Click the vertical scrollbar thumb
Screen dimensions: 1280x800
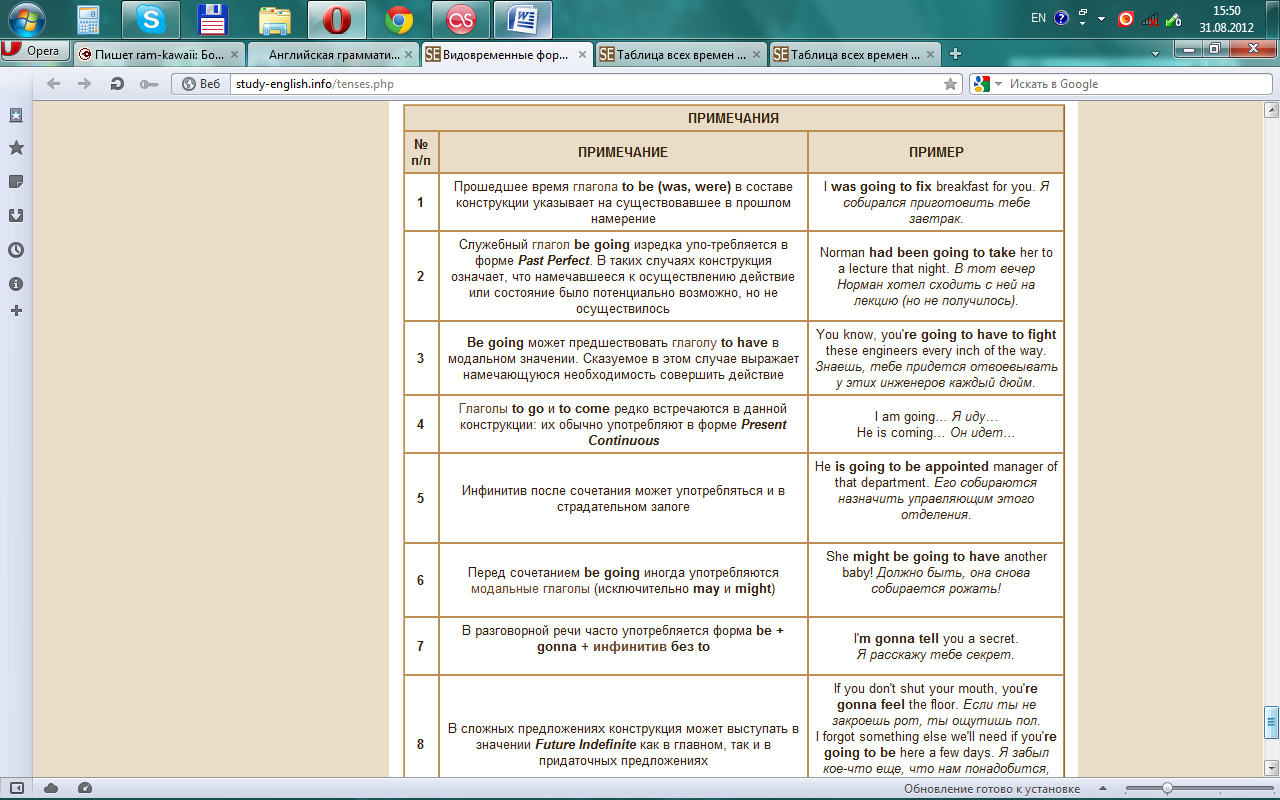tap(1271, 721)
